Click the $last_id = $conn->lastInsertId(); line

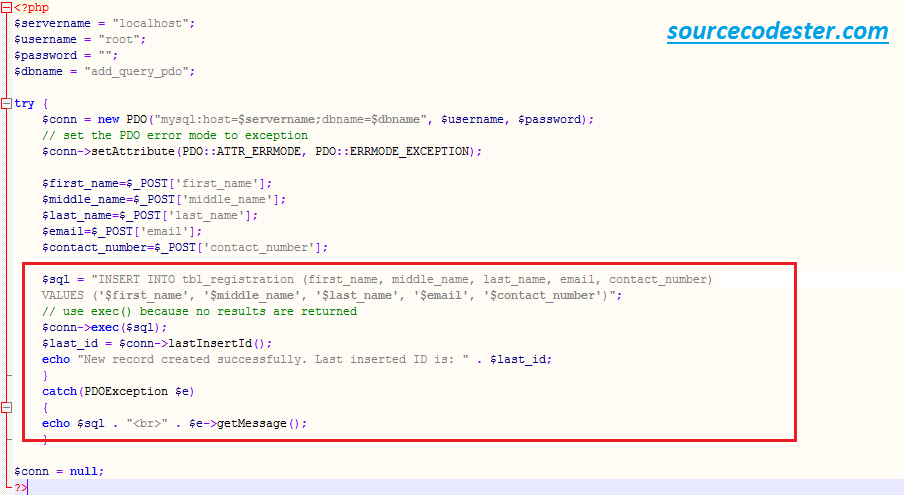(157, 343)
